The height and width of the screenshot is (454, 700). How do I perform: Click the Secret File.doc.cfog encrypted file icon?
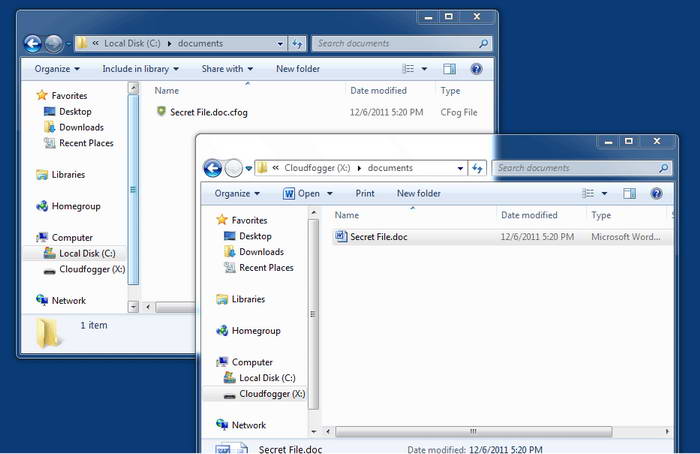[161, 112]
